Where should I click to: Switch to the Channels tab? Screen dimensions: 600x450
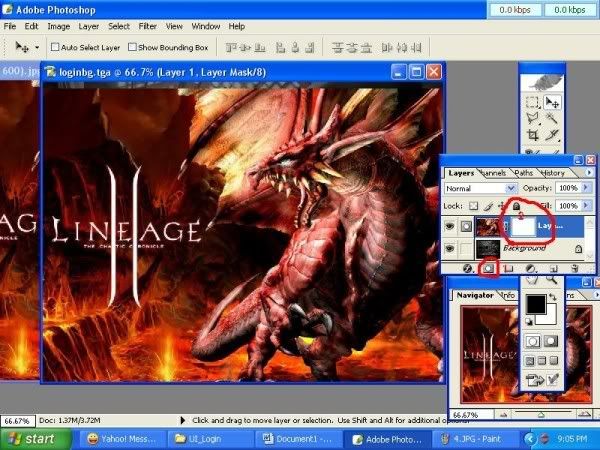click(x=492, y=173)
